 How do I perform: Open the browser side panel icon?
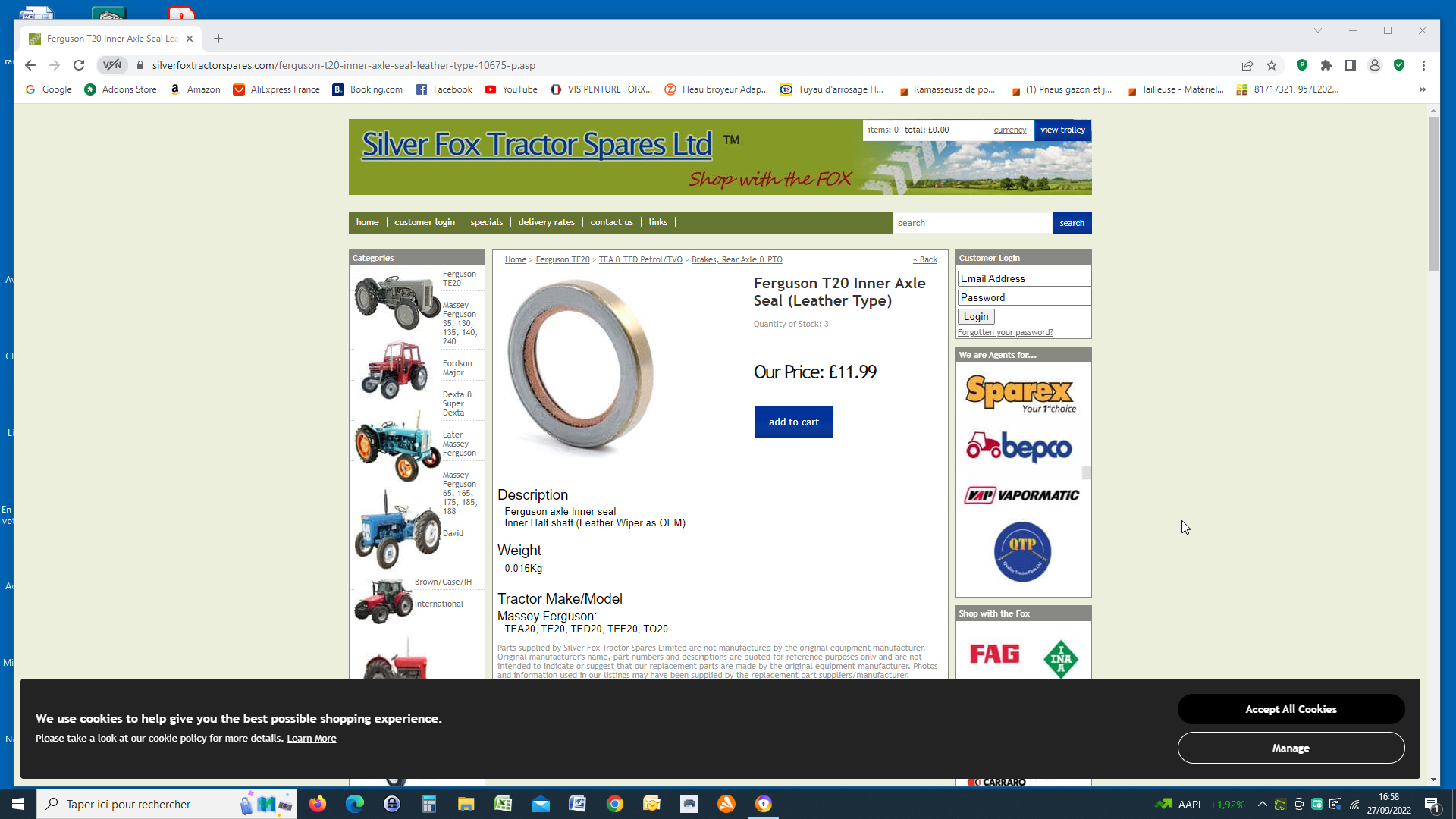click(x=1351, y=65)
